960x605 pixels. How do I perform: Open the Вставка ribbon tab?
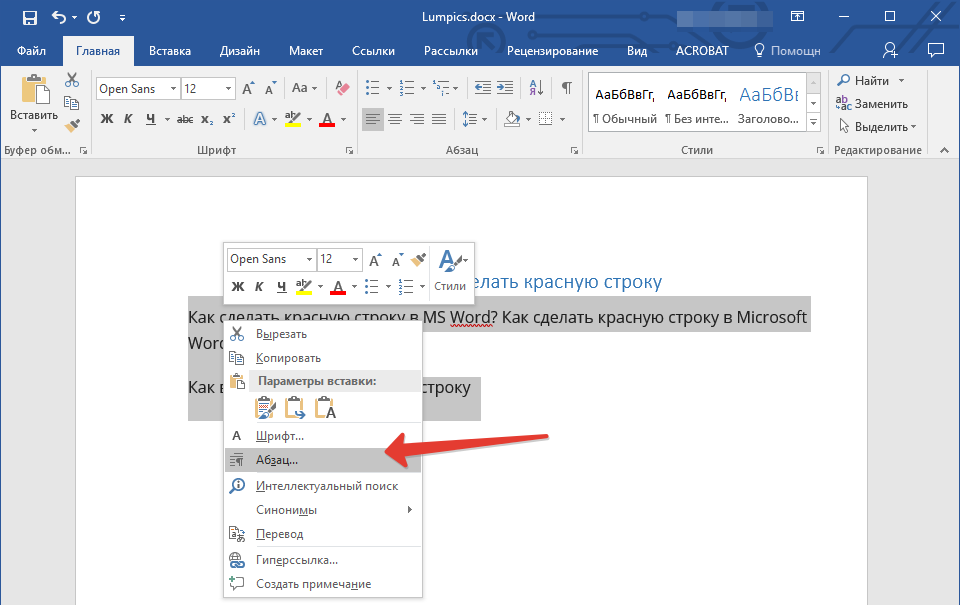[170, 51]
